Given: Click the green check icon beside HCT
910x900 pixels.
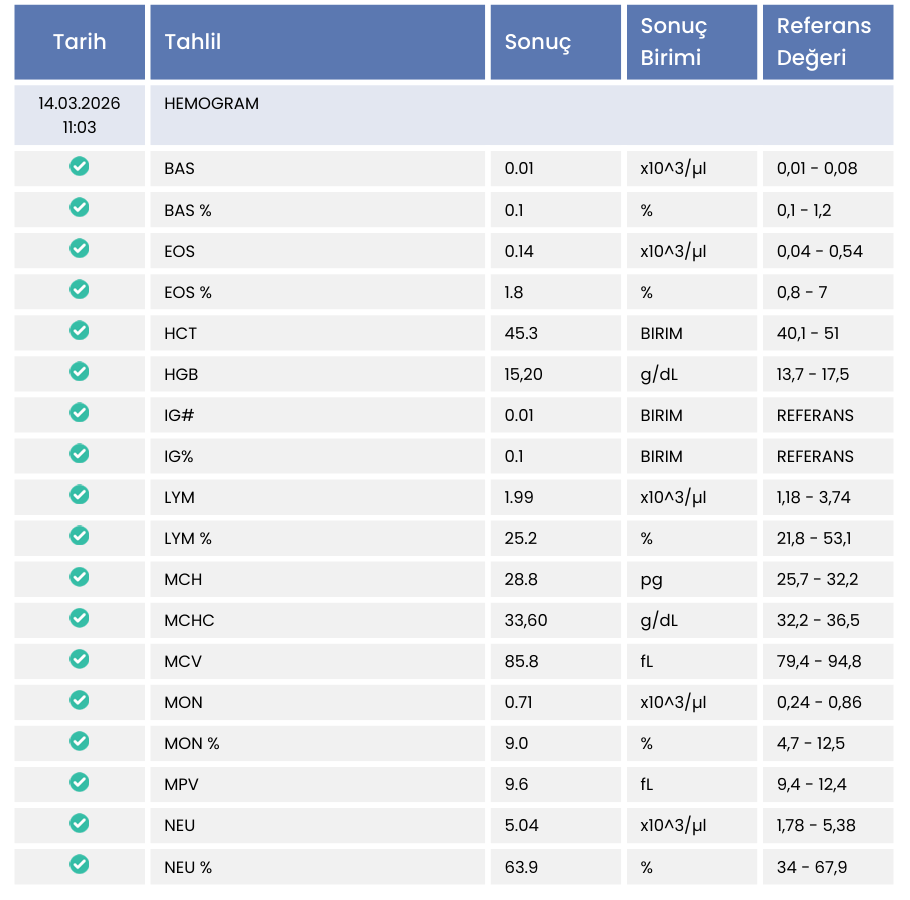Looking at the screenshot, I should 79,331.
